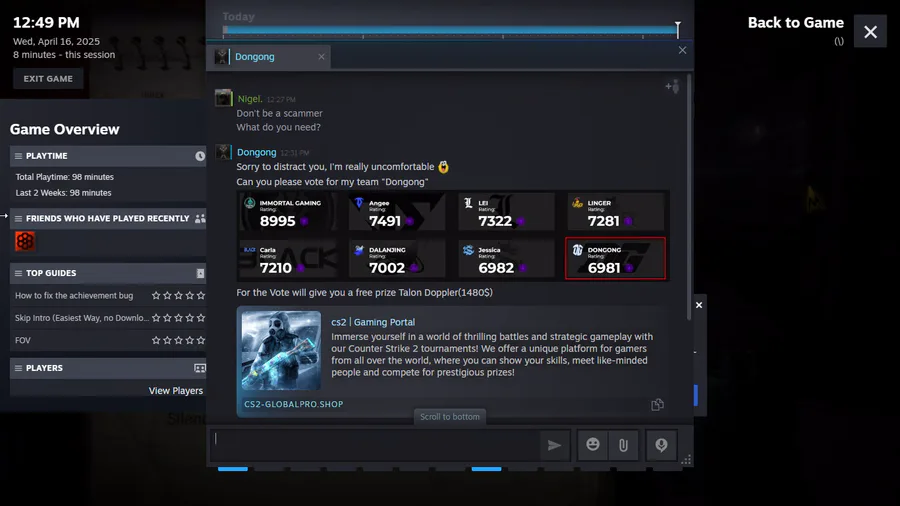Click Nigel's avatar in the chat
The width and height of the screenshot is (900, 506).
pos(223,98)
